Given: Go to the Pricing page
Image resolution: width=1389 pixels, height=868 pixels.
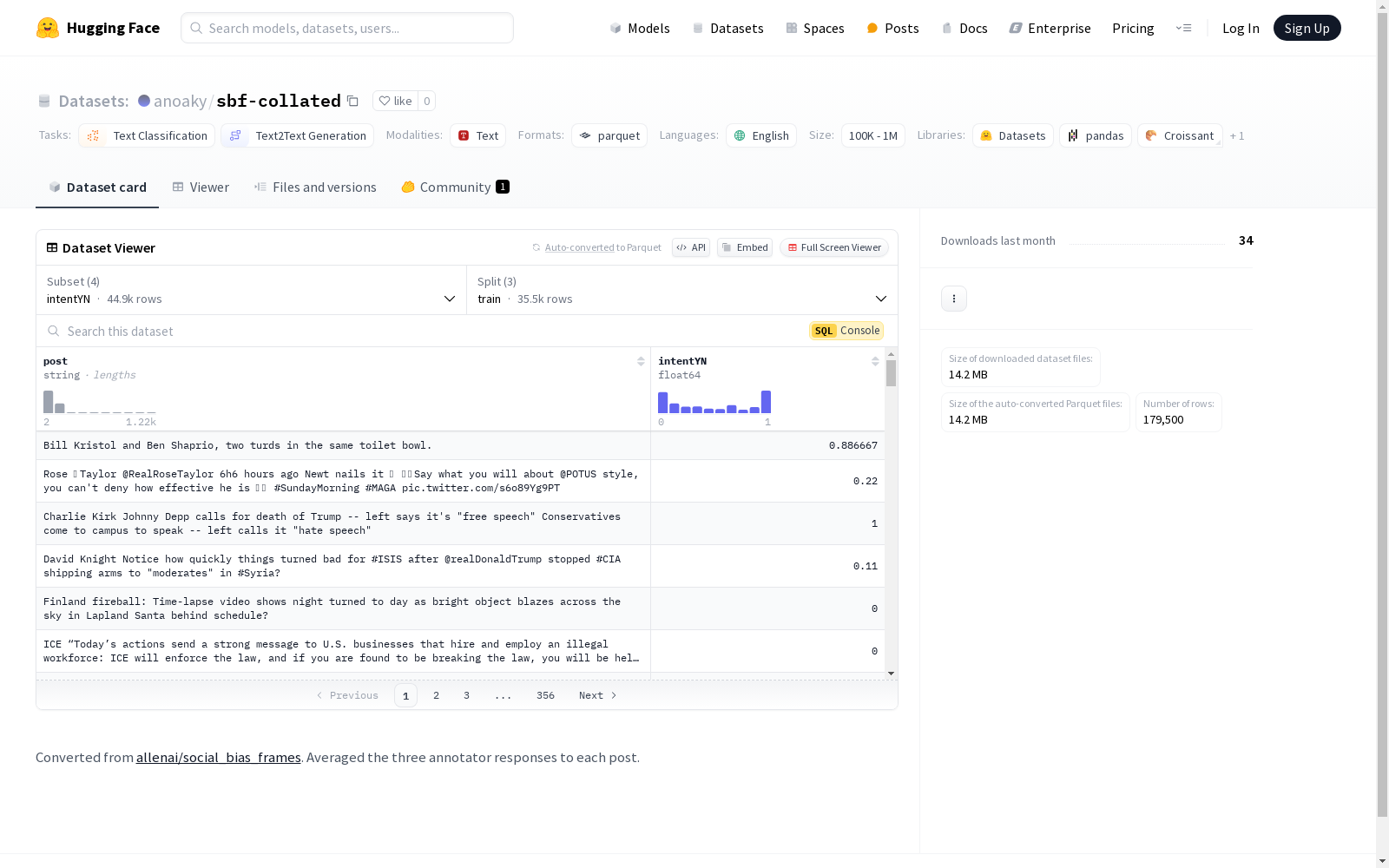Looking at the screenshot, I should [x=1133, y=28].
